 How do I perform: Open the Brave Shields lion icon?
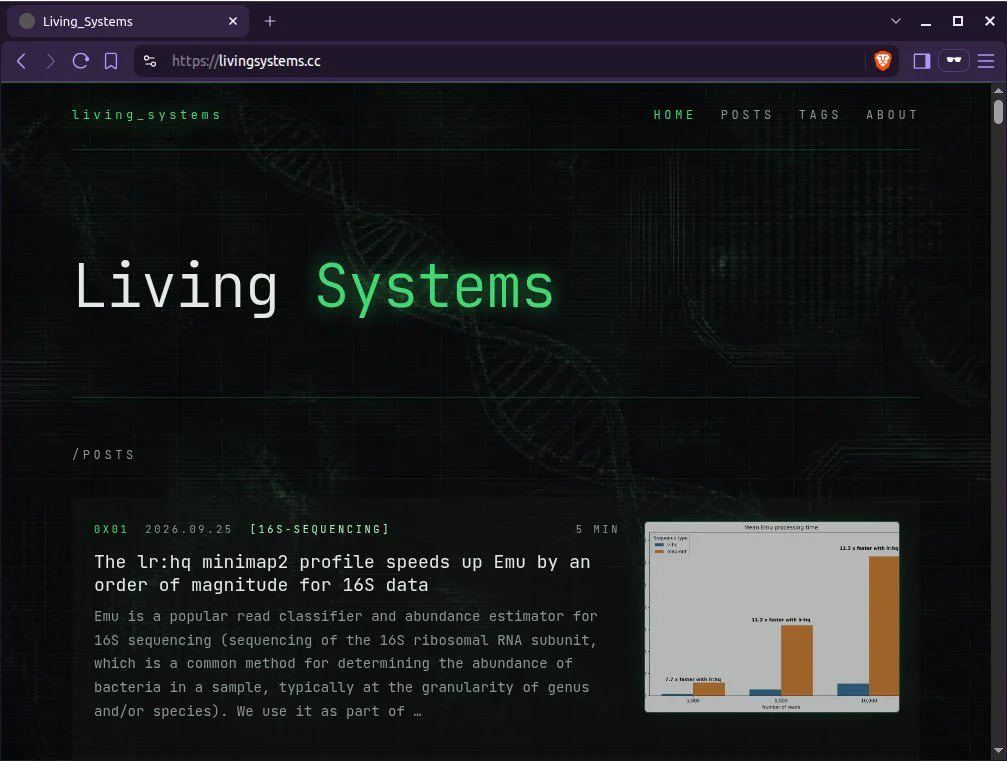(x=883, y=61)
